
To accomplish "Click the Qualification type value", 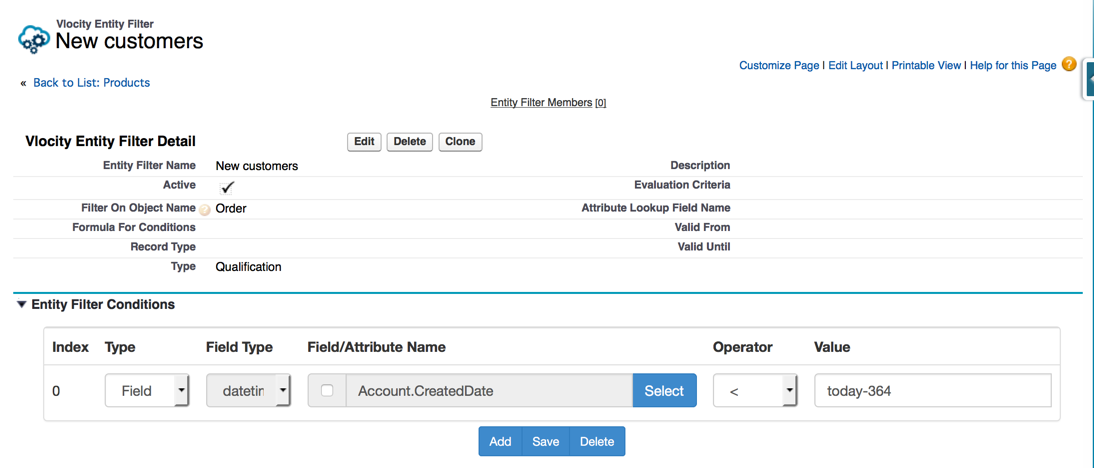I will (248, 266).
